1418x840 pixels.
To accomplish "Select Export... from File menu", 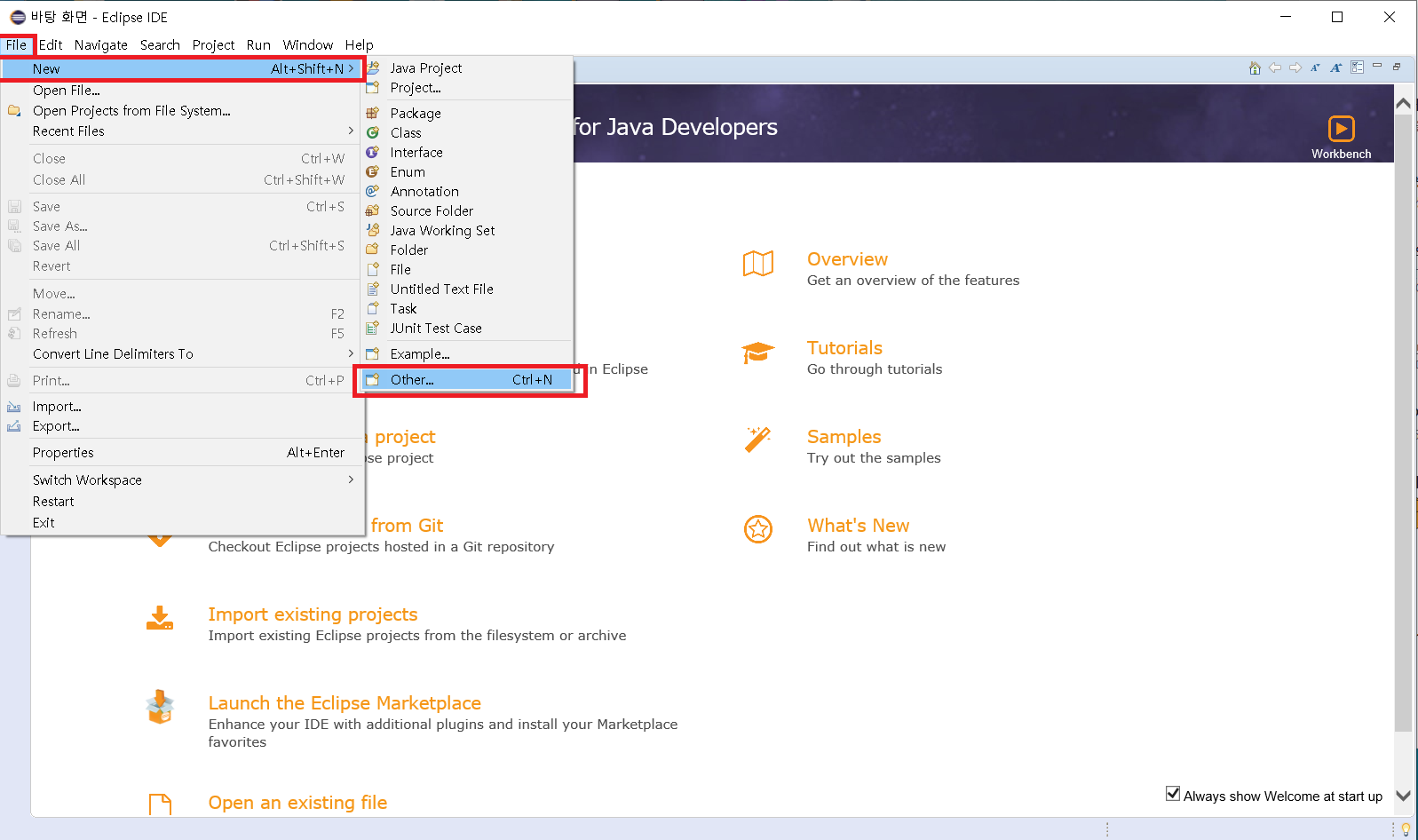I will 182,425.
